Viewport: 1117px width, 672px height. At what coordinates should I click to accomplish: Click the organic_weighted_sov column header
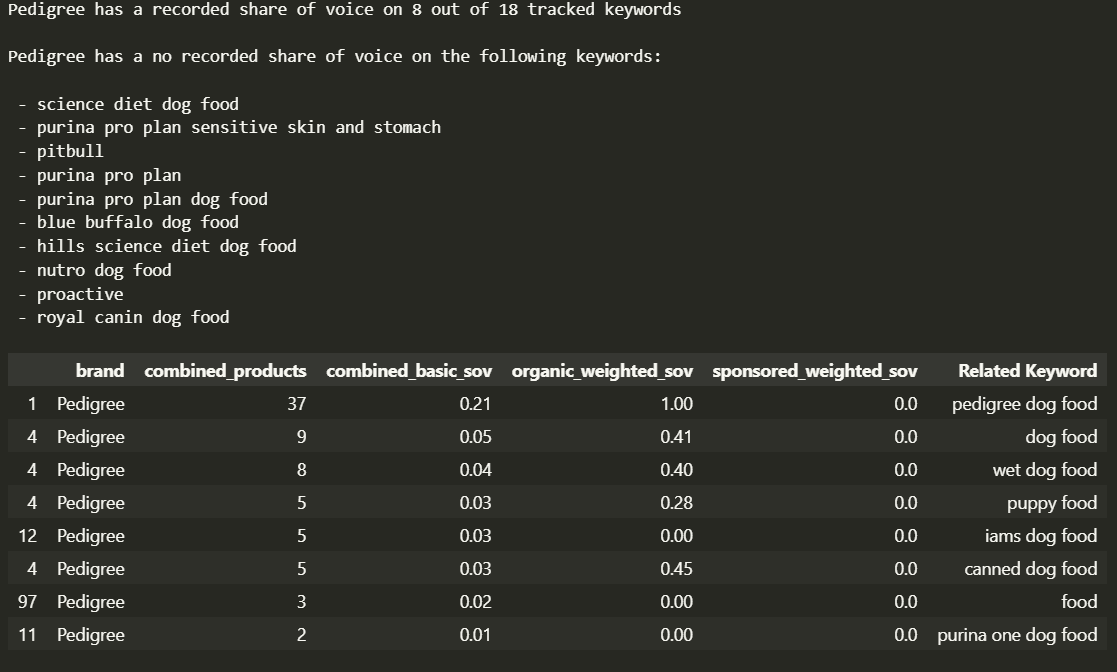coord(602,371)
